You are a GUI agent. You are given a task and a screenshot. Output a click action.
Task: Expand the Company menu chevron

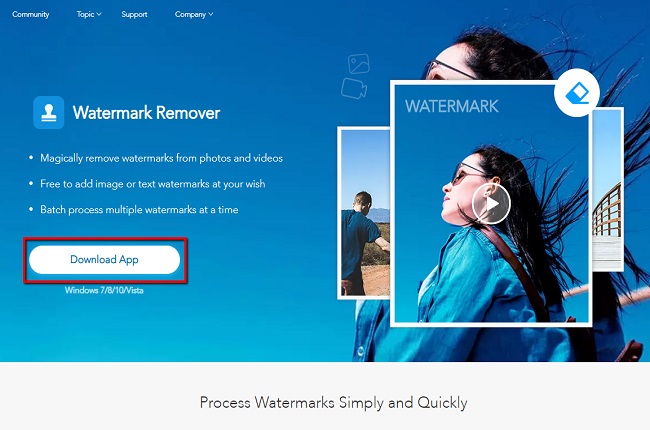click(x=211, y=14)
